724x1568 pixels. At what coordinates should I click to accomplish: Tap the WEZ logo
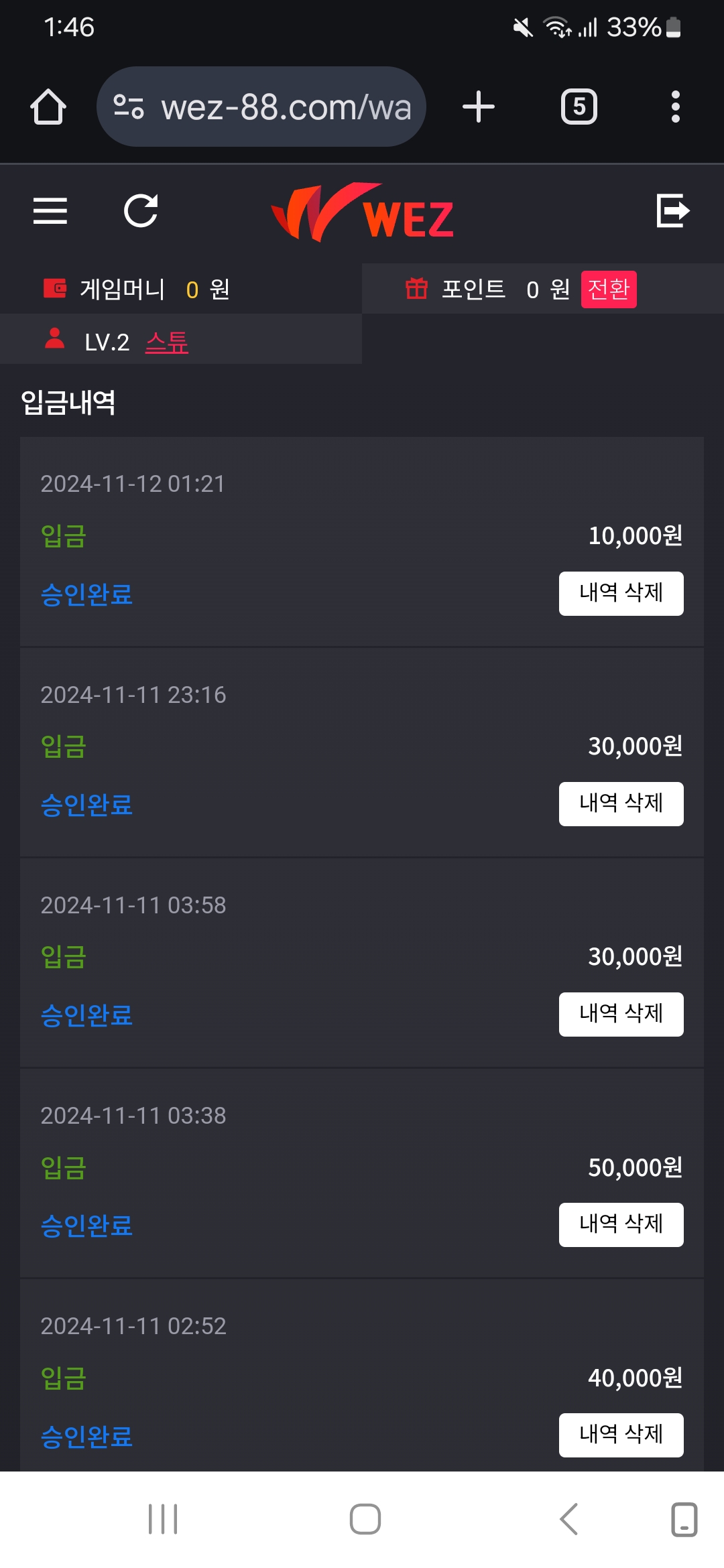pyautogui.click(x=363, y=212)
